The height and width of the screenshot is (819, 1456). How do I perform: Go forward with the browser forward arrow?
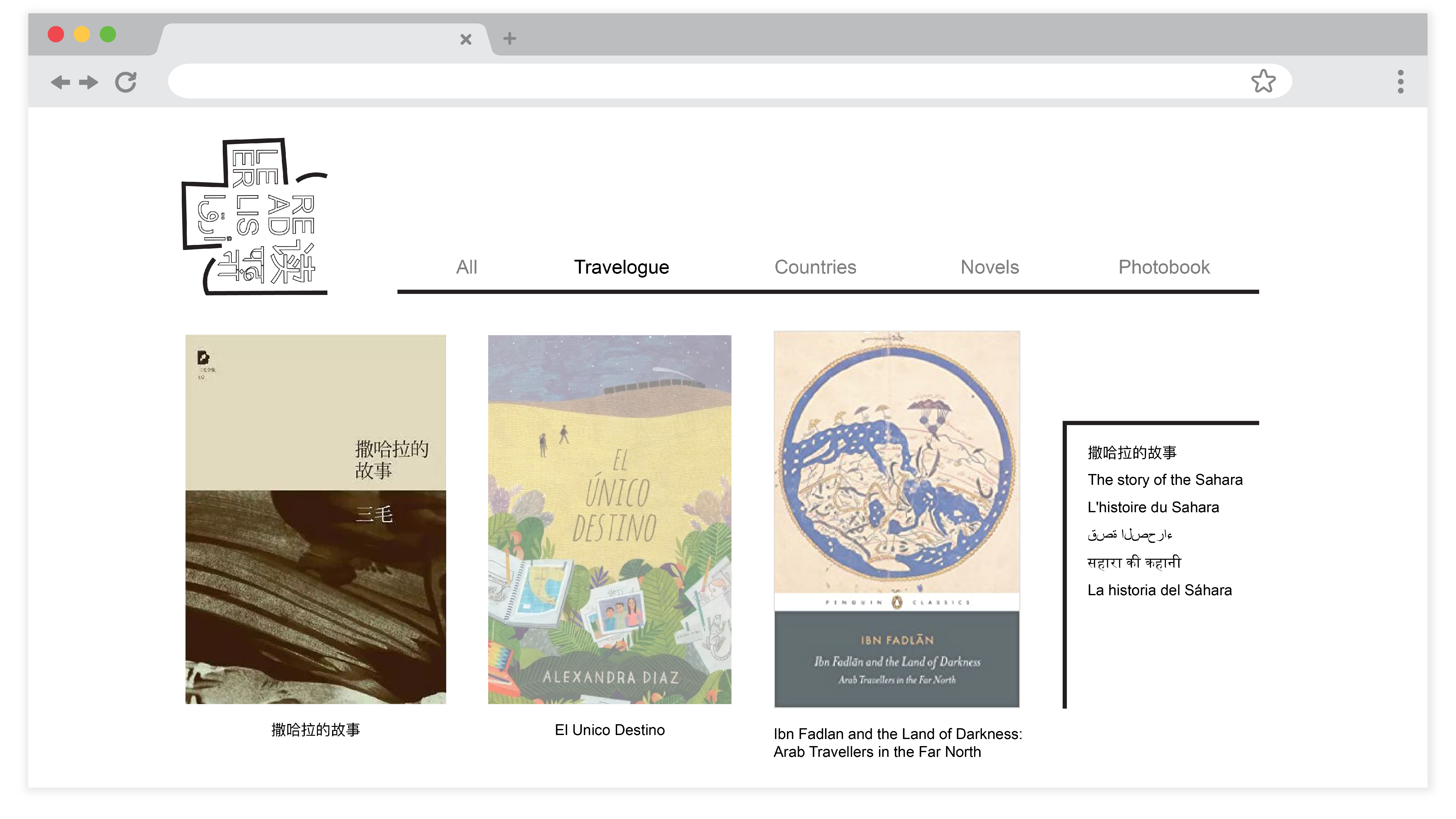(x=89, y=82)
